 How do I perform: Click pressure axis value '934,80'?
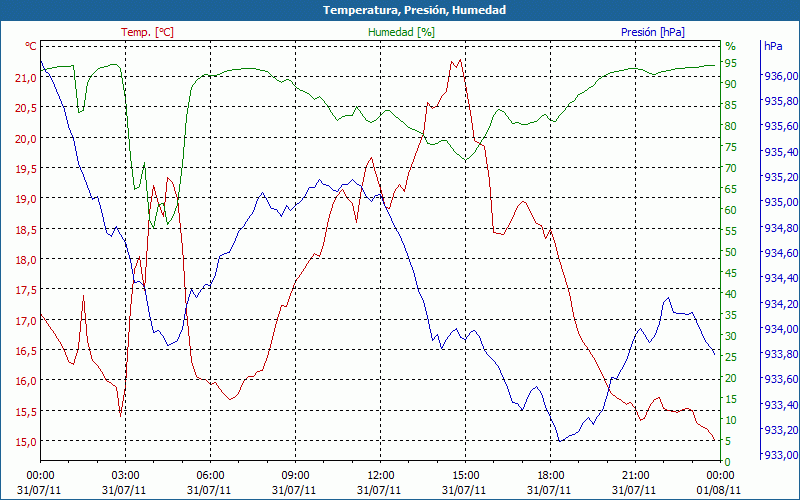[779, 228]
